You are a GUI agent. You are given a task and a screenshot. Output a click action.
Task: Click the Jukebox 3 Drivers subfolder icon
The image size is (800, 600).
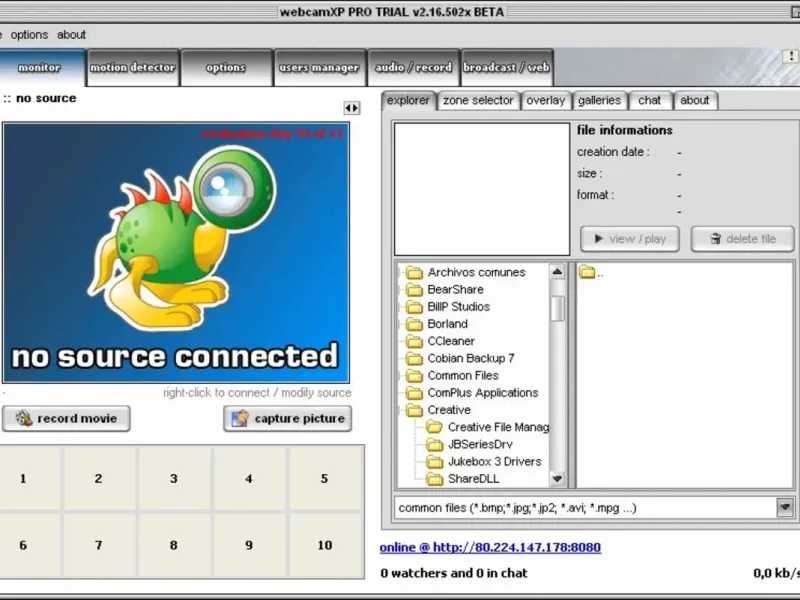(435, 462)
